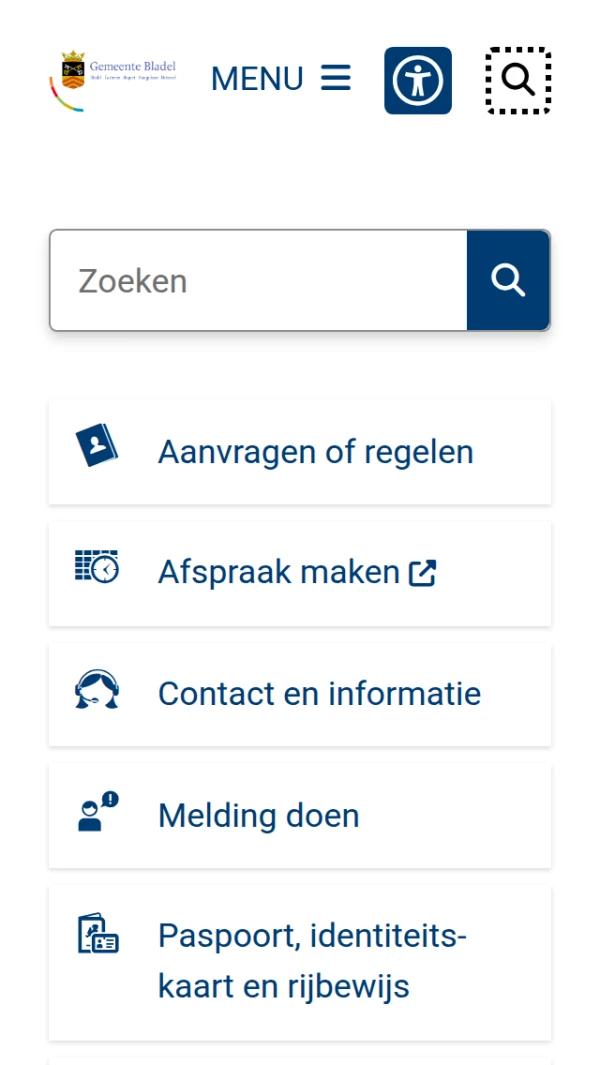This screenshot has width=600, height=1065.
Task: Open the Aanvragen of regelen link
Action: (x=315, y=452)
